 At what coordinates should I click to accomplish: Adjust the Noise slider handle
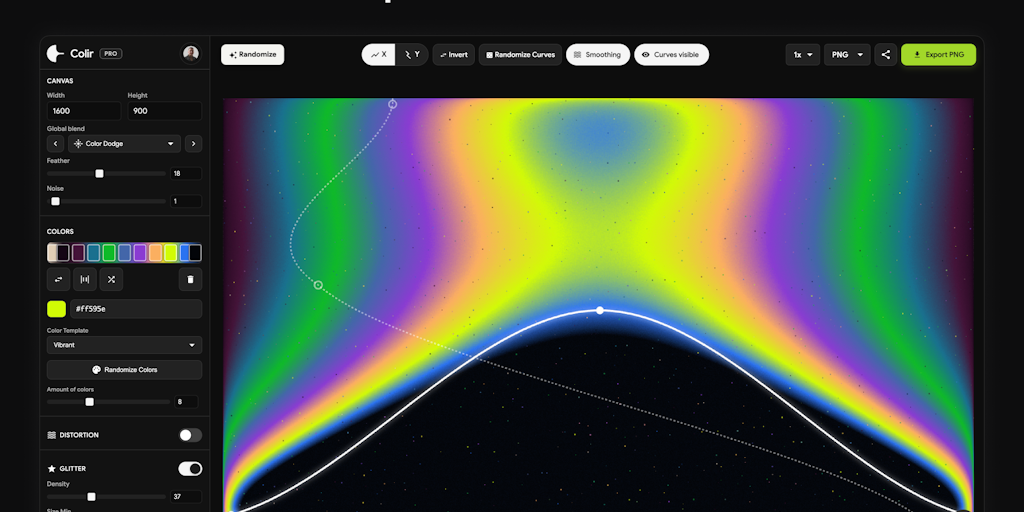(56, 201)
